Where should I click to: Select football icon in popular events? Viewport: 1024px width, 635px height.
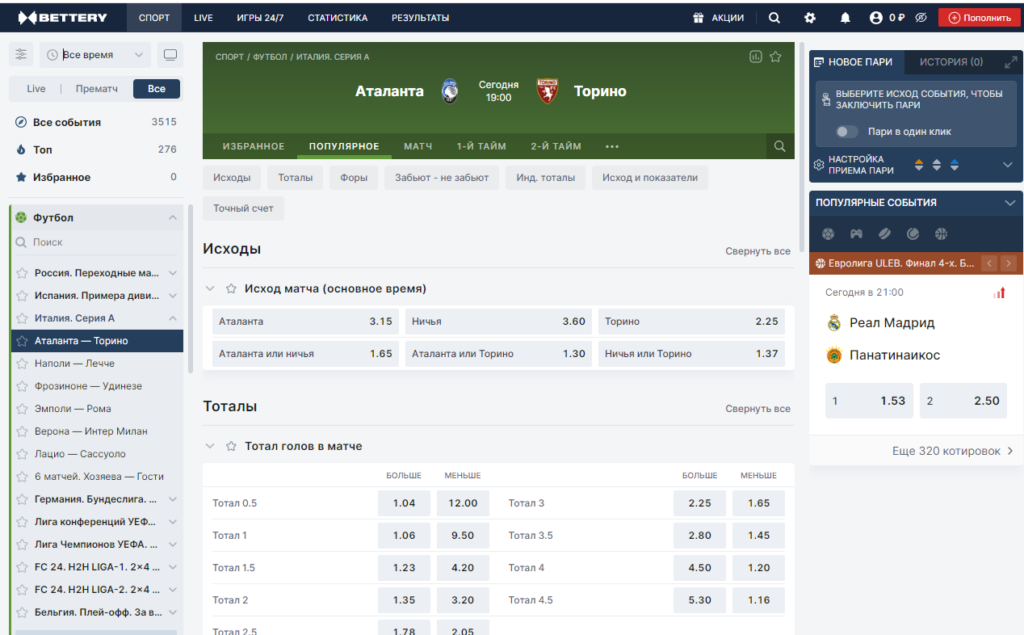click(x=828, y=234)
